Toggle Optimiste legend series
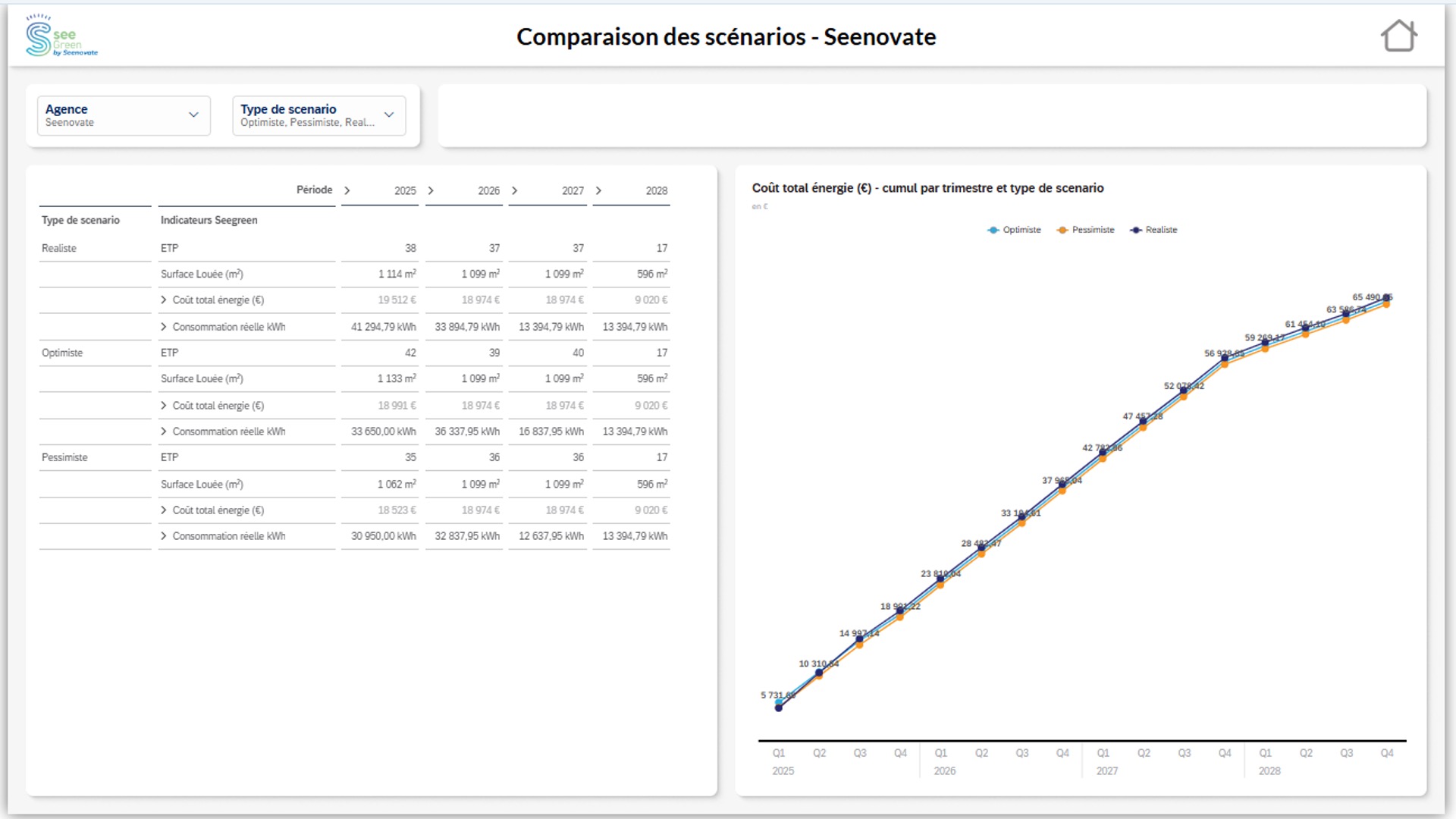 pyautogui.click(x=1014, y=230)
